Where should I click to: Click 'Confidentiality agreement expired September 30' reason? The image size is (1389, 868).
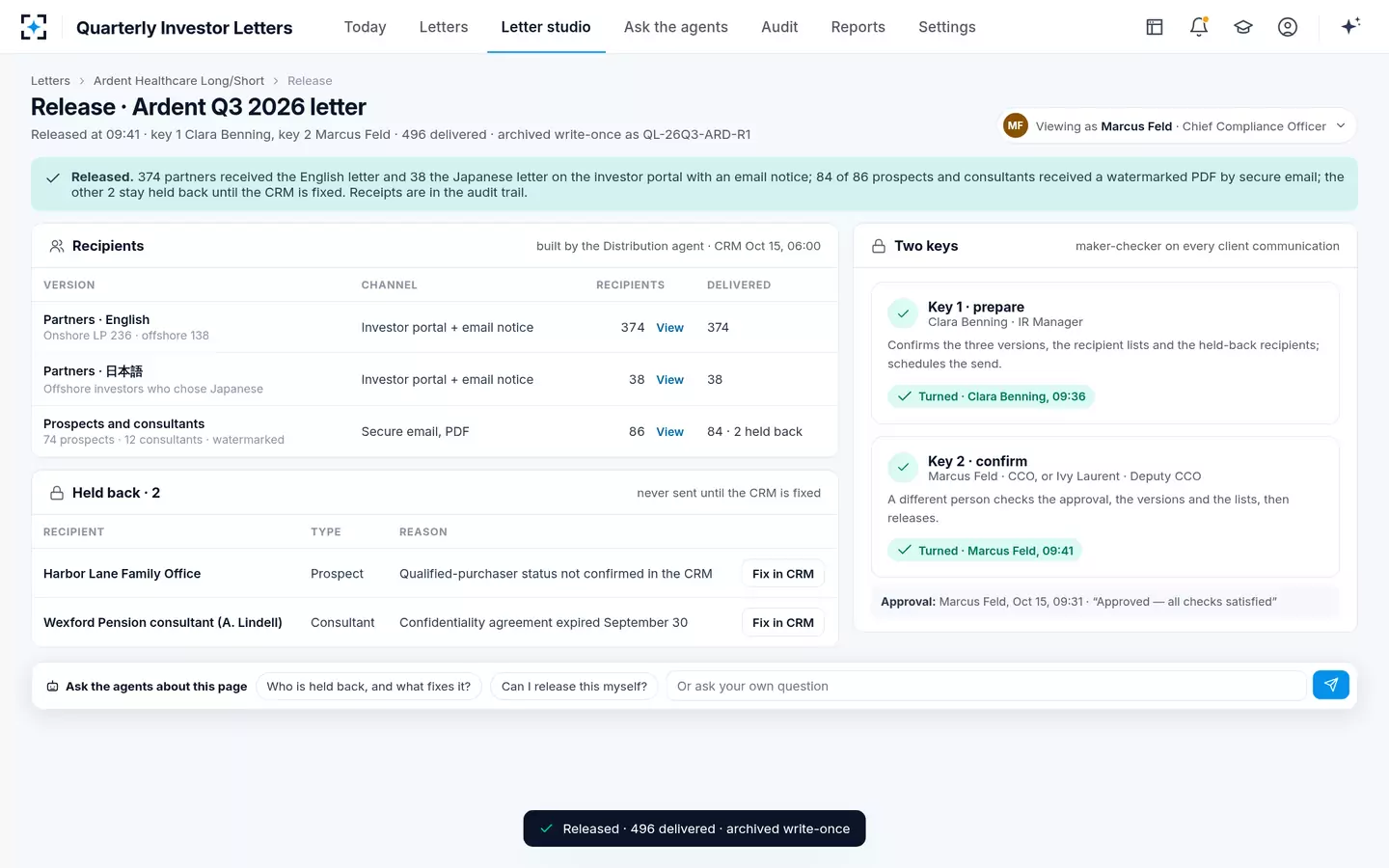click(543, 623)
